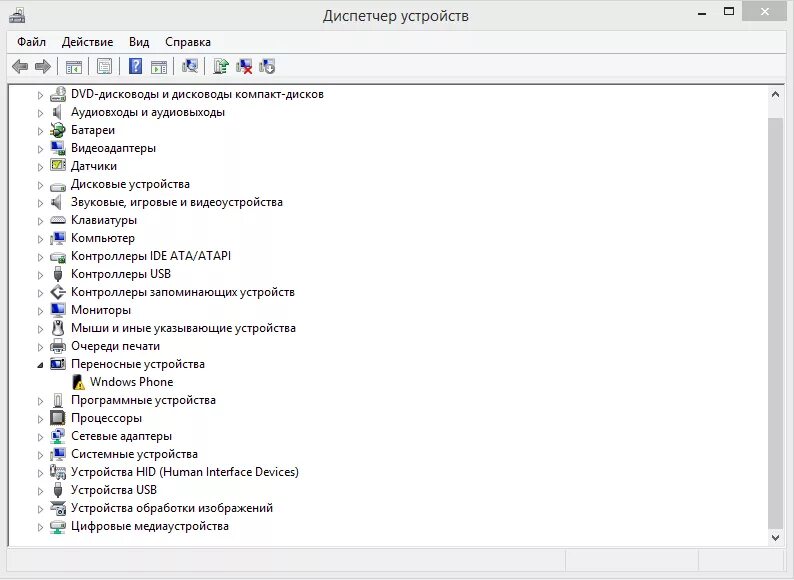Click the Uninstall device red X icon
This screenshot has height=580, width=794.
(244, 66)
